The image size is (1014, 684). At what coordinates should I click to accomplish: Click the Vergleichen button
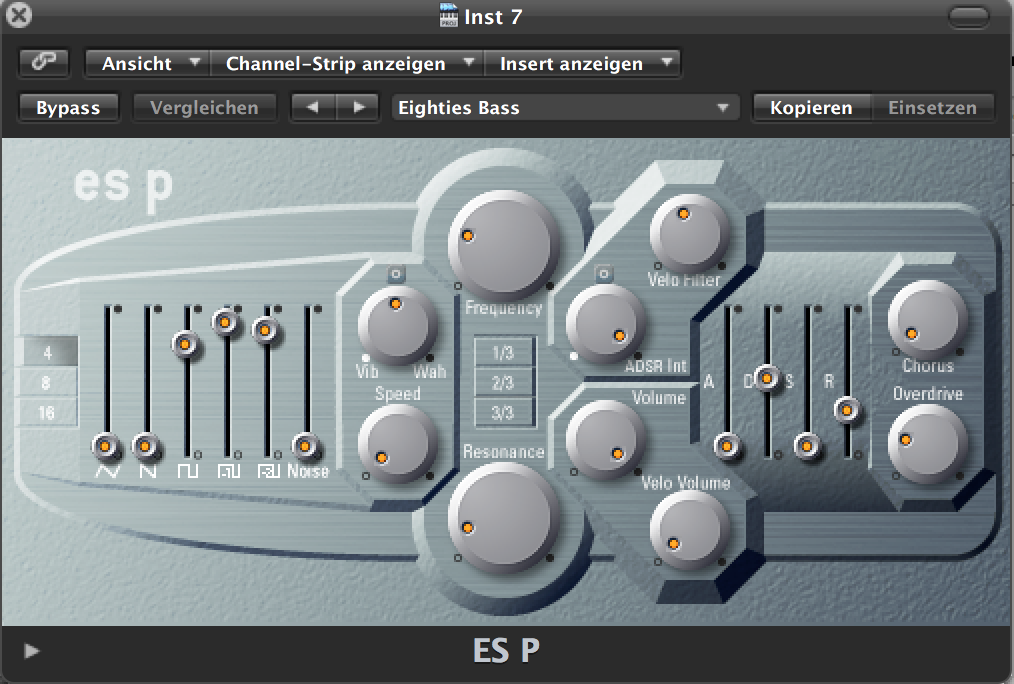coord(204,107)
